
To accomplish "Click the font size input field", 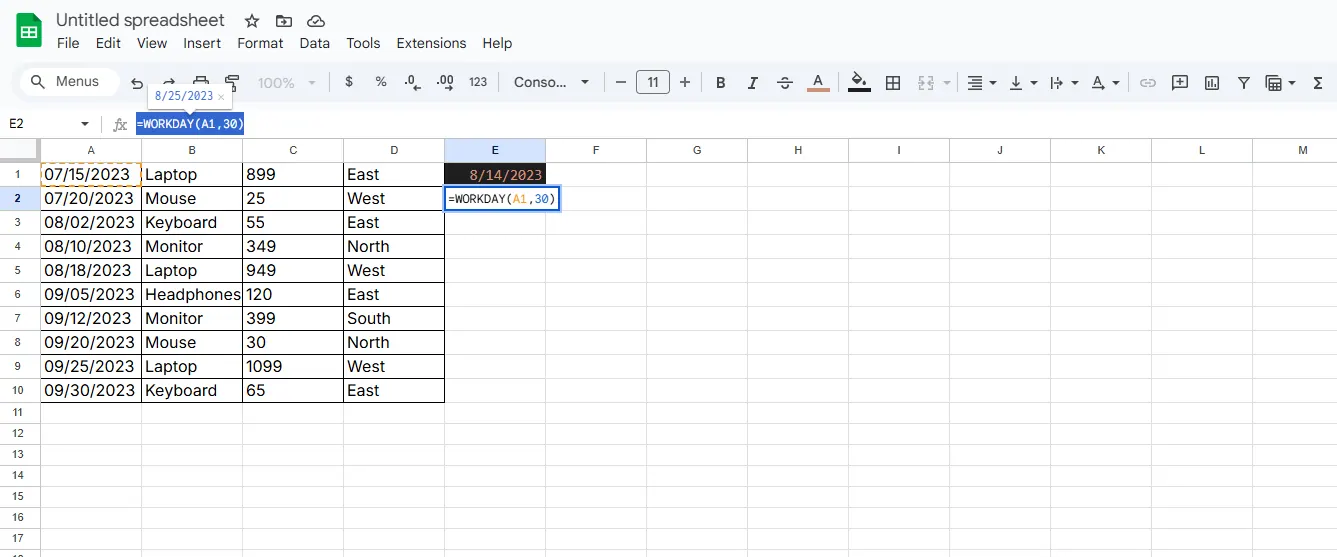I will point(652,82).
